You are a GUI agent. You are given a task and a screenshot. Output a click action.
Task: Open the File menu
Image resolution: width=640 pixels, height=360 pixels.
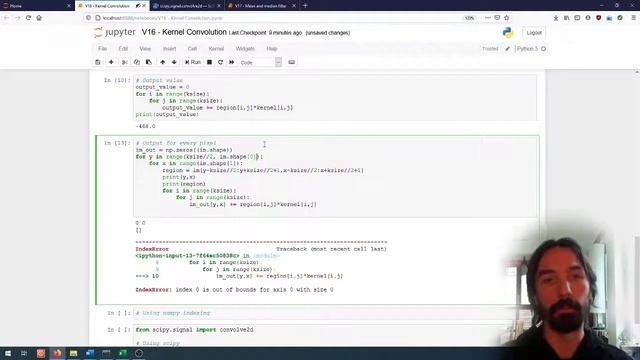(102, 49)
